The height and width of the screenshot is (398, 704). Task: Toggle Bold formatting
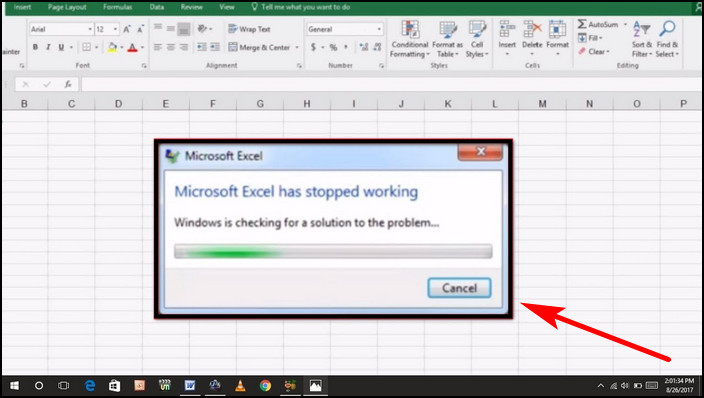pyautogui.click(x=35, y=47)
